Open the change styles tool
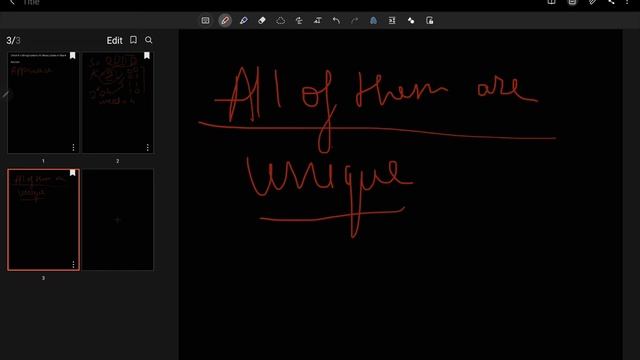The height and width of the screenshot is (360, 640). tap(411, 20)
